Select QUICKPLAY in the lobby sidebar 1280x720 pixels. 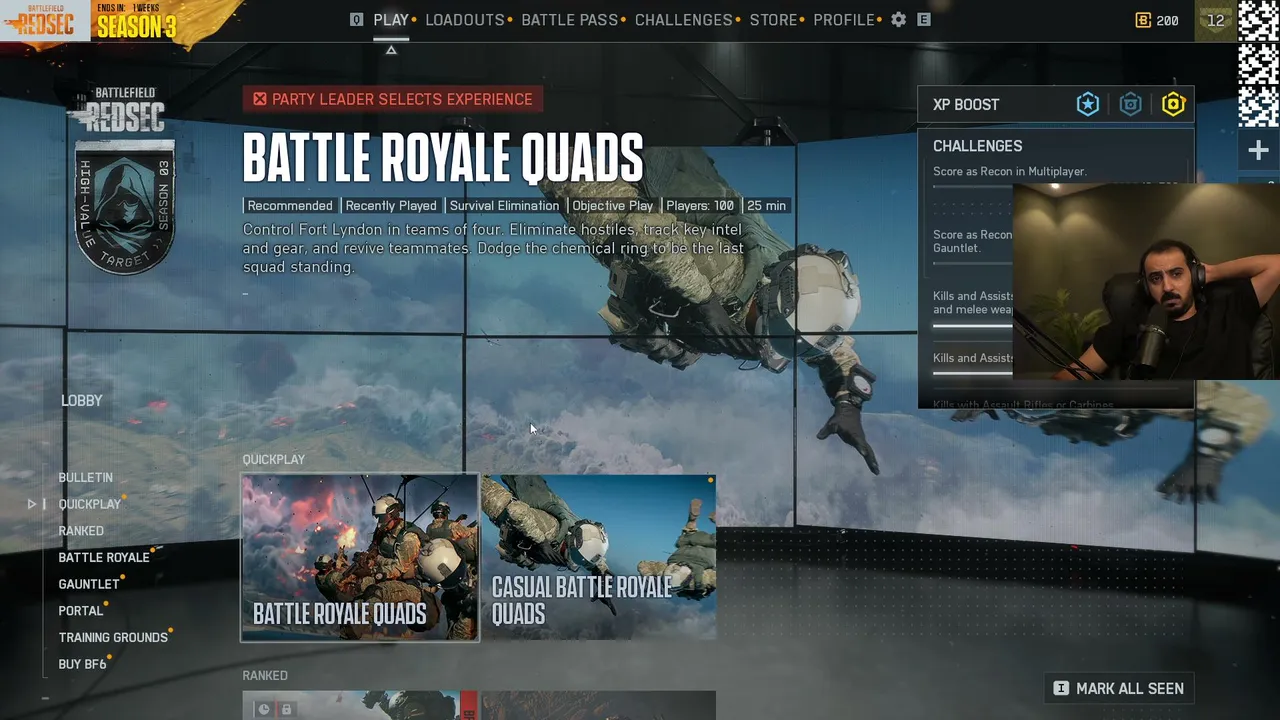pos(89,504)
